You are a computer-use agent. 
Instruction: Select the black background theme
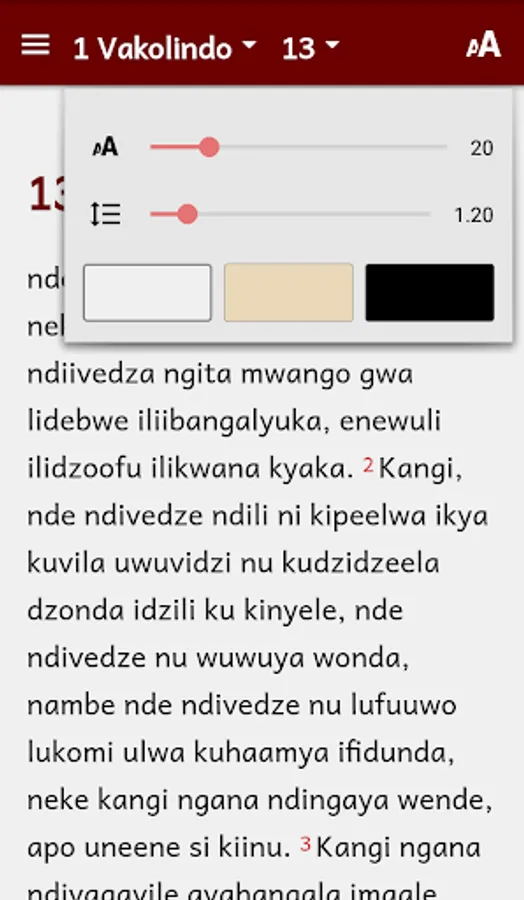pos(430,293)
